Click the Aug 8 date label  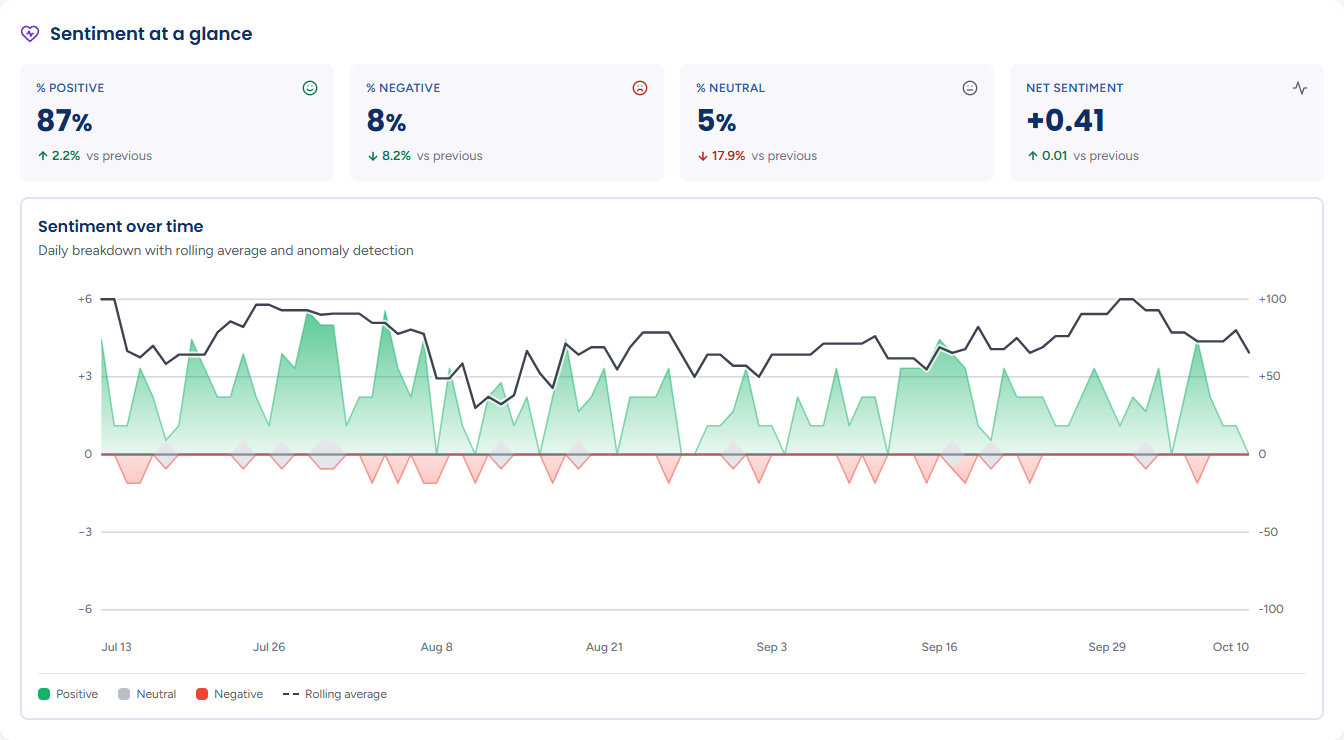[437, 647]
